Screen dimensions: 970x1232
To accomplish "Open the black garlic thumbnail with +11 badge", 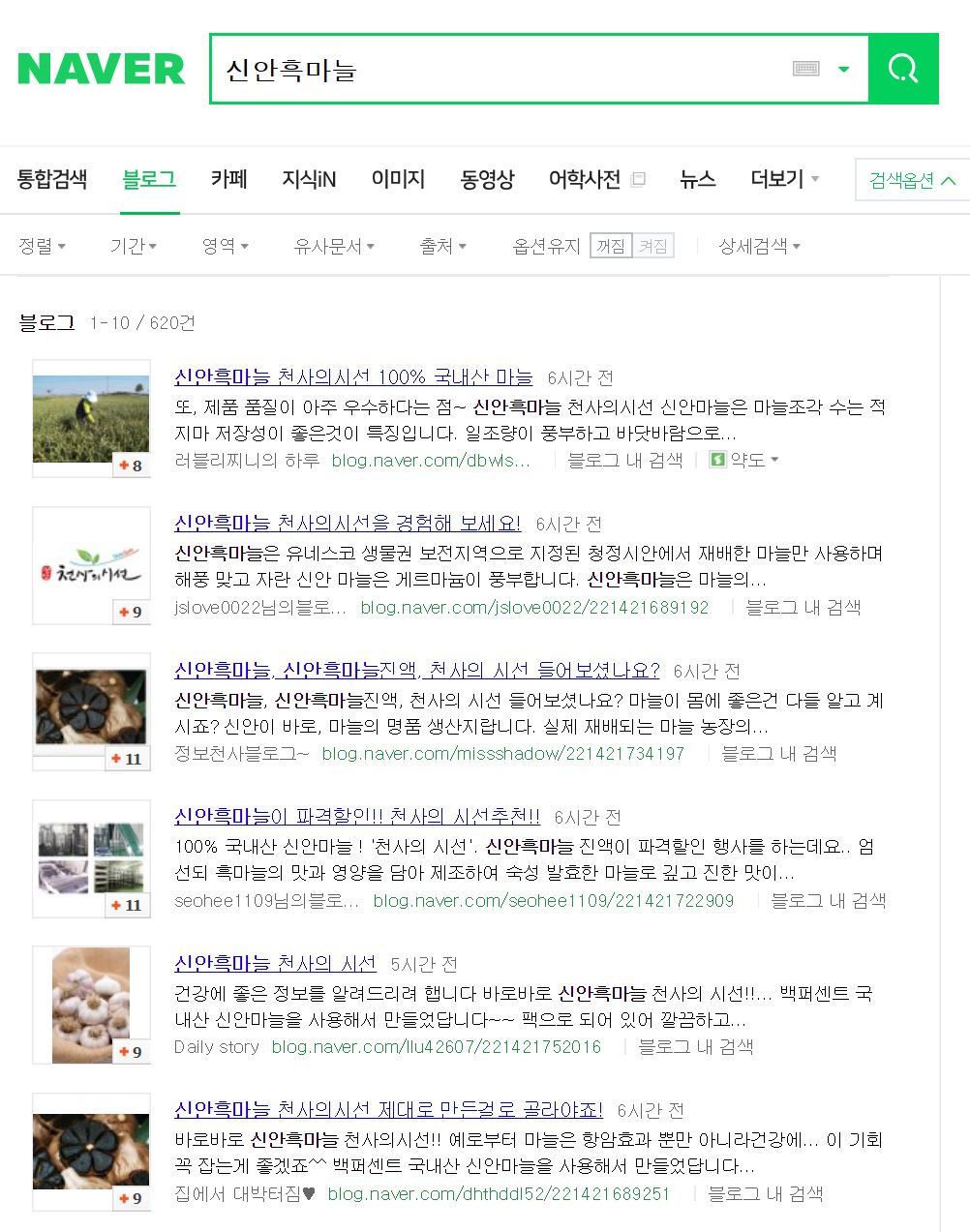I will (91, 710).
